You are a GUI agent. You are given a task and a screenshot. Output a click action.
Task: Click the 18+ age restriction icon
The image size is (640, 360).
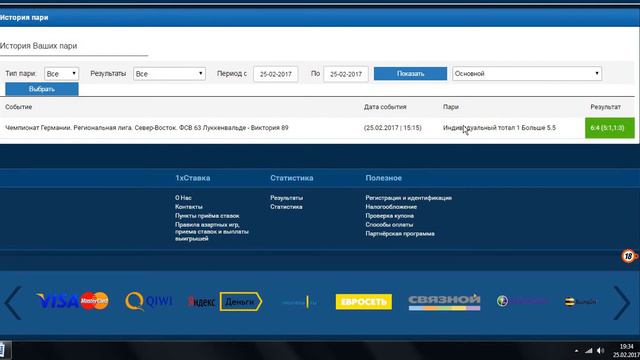pos(629,256)
